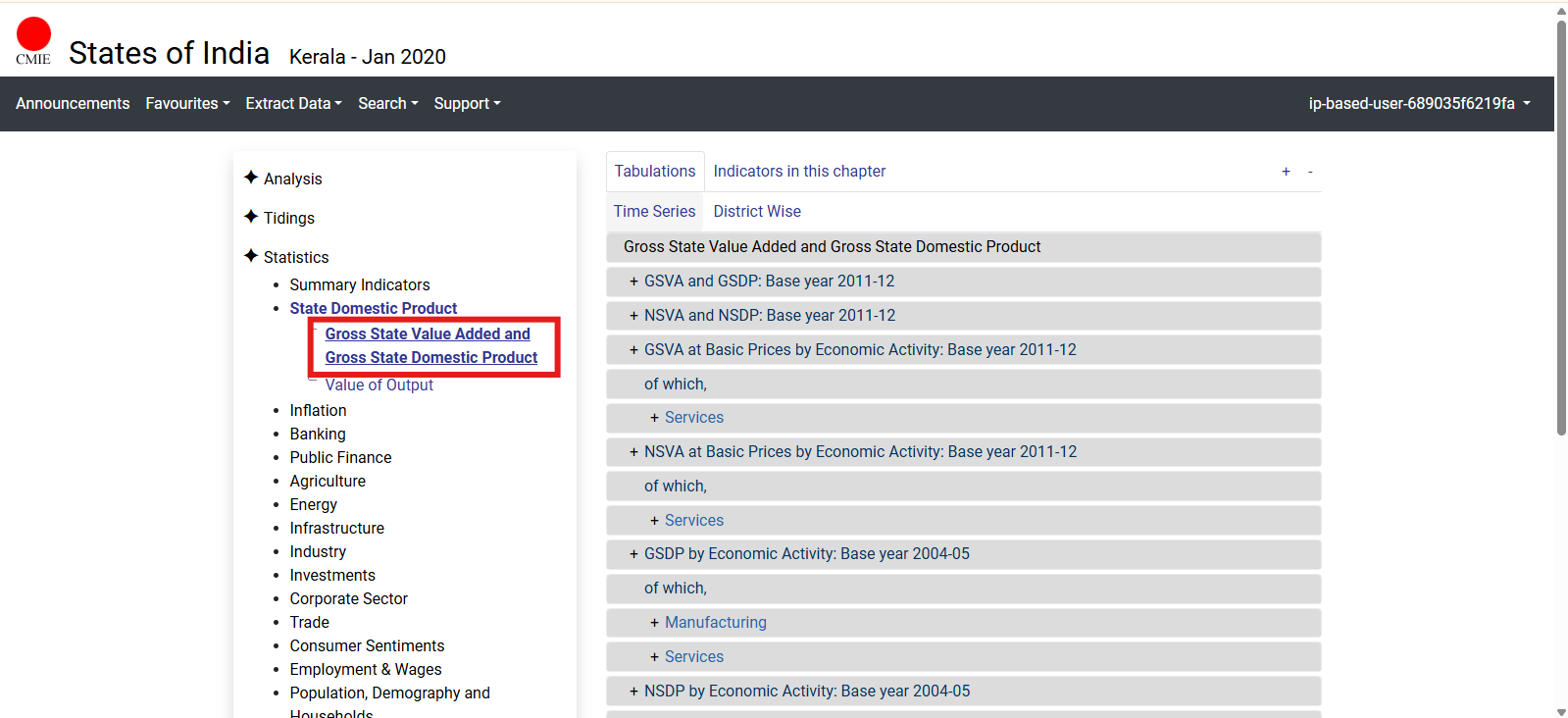Expand the Analysis section star icon
The height and width of the screenshot is (718, 1568).
tap(251, 178)
